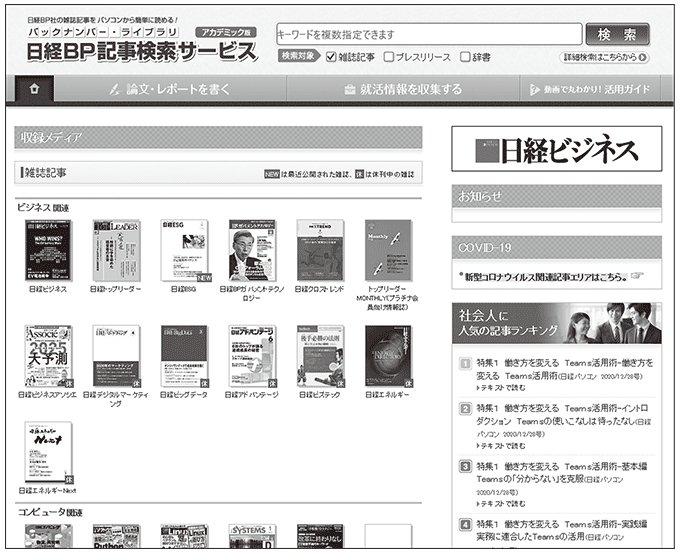The image size is (680, 554).
Task: Check the 辞書 checkbox
Action: (465, 57)
